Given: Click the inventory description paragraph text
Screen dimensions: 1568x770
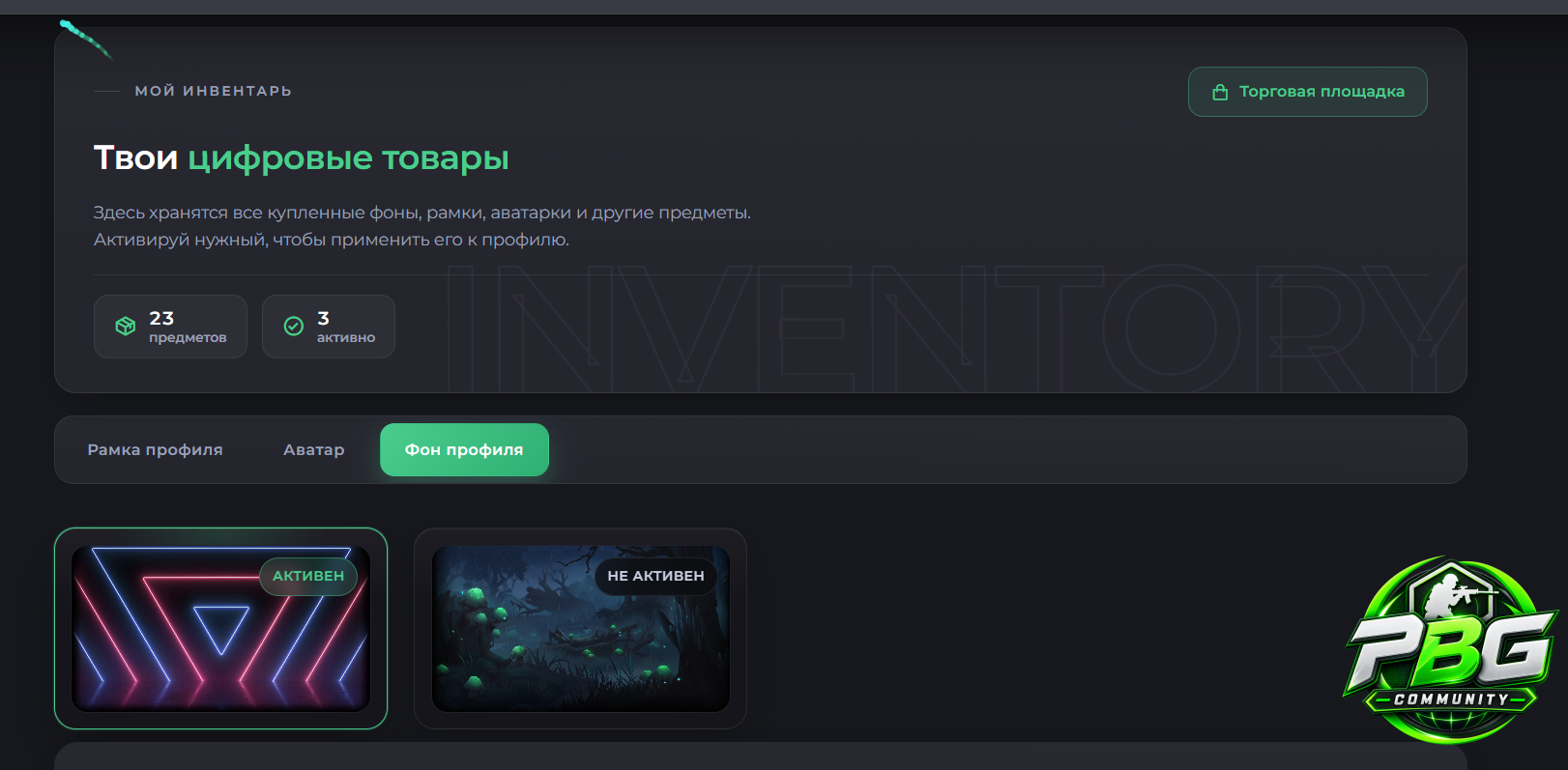Looking at the screenshot, I should (x=421, y=226).
